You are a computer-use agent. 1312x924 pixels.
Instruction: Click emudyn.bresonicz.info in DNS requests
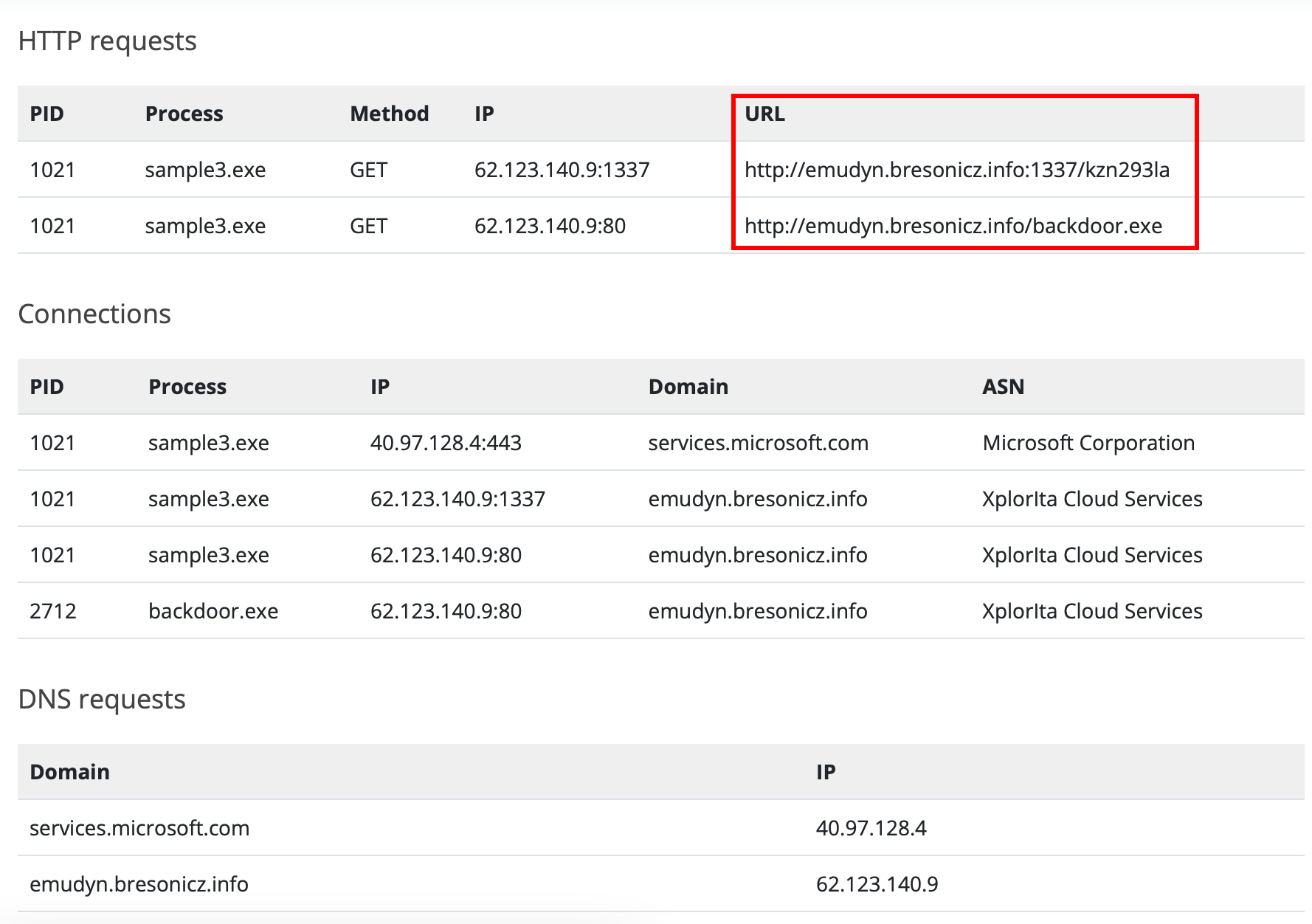pos(139,884)
